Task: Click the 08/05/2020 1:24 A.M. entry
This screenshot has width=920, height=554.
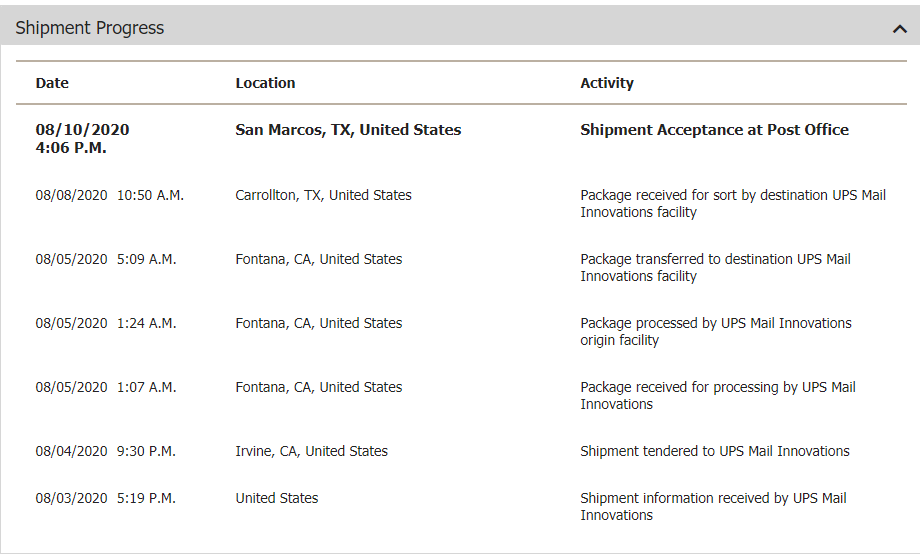Action: tap(106, 323)
